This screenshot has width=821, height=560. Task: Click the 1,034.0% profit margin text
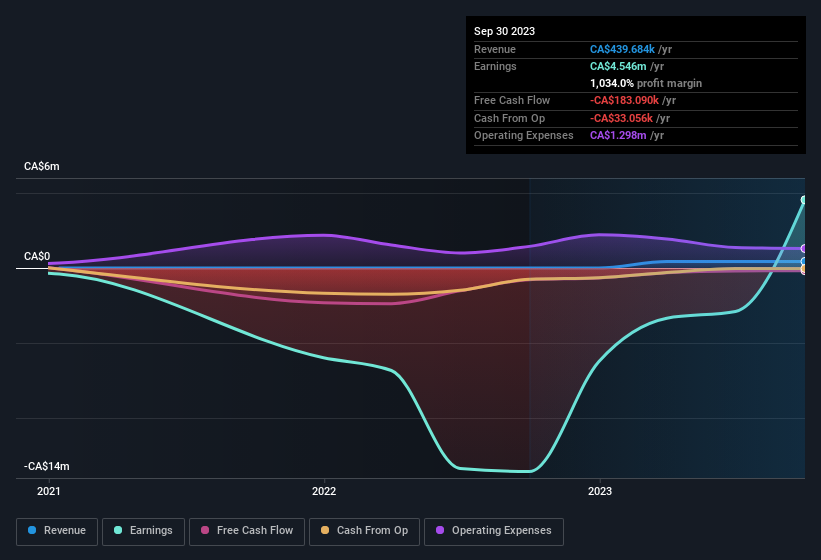point(646,83)
